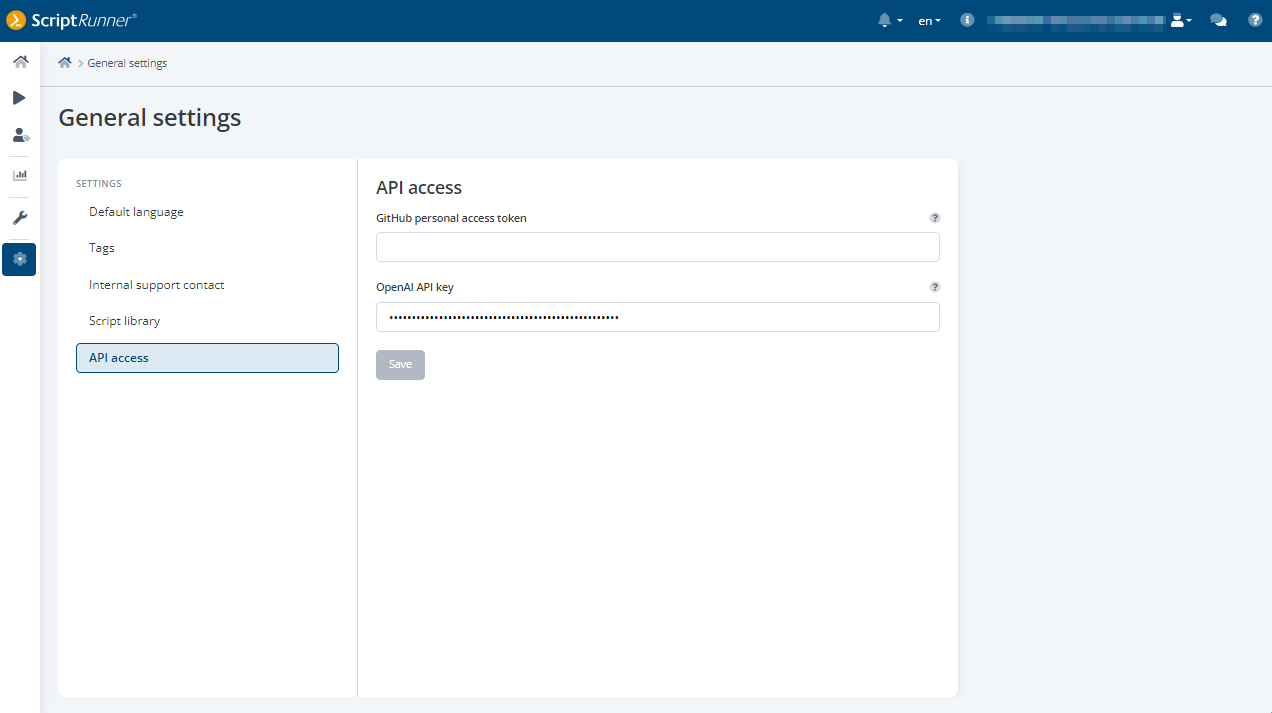Focus the GitHub personal access token field
The image size is (1272, 713).
tap(657, 247)
